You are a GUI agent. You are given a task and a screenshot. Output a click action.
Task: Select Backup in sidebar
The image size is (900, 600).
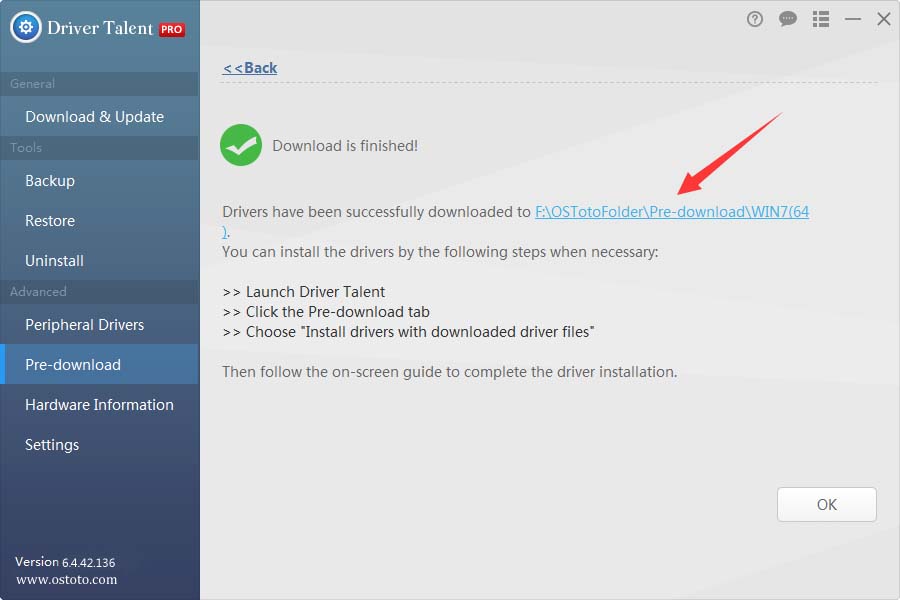pyautogui.click(x=100, y=181)
